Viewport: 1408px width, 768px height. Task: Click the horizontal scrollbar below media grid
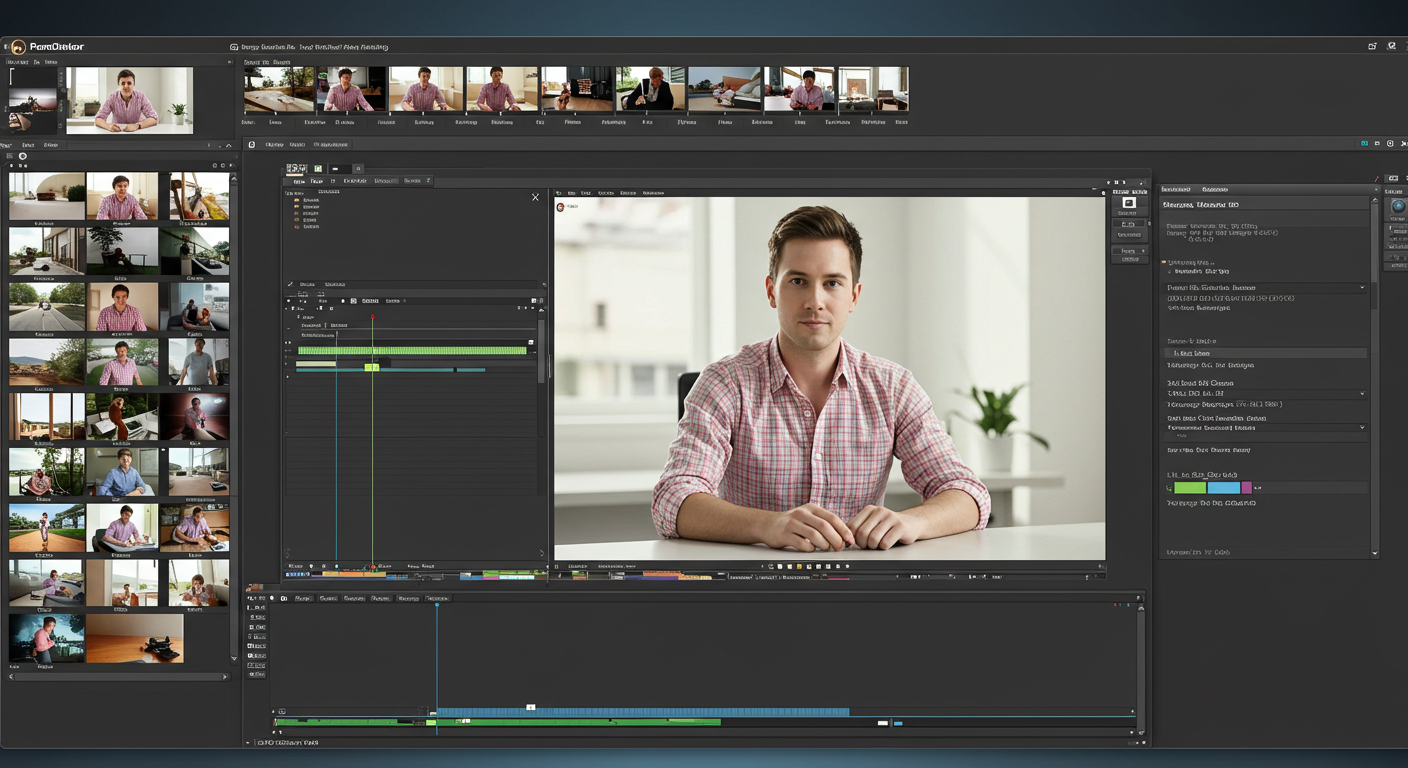coord(118,677)
